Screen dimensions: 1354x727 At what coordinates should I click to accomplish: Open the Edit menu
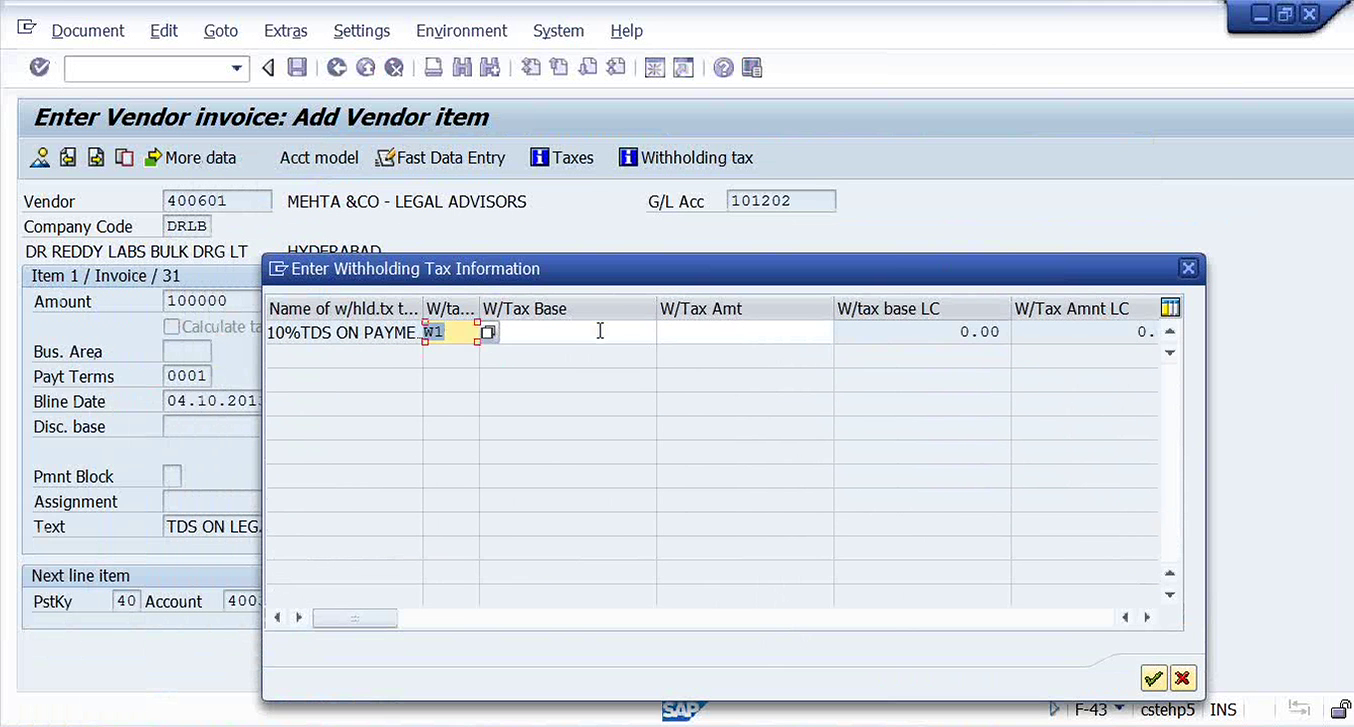point(164,31)
